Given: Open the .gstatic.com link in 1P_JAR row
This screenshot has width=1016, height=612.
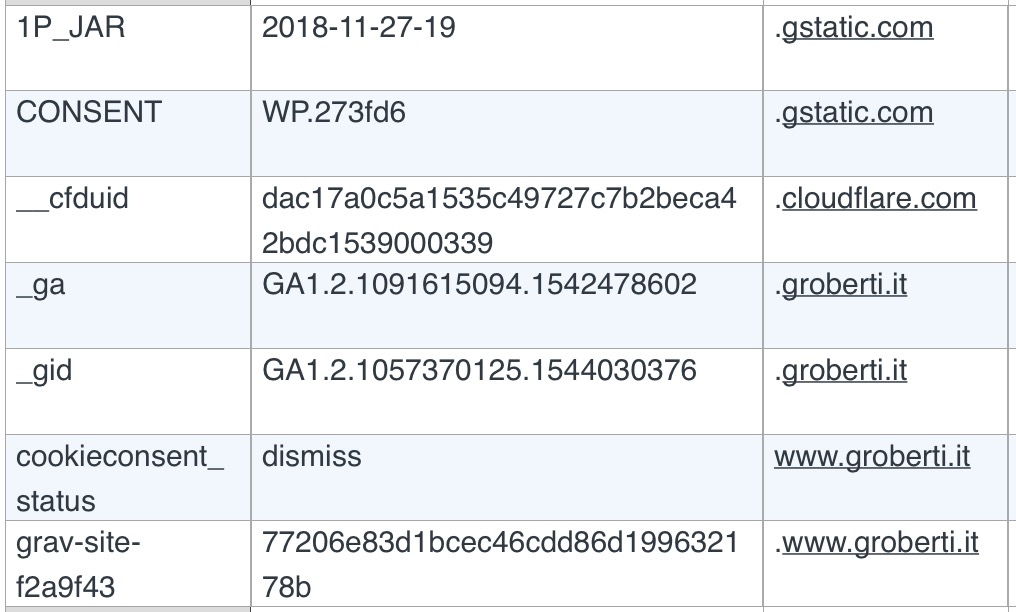Looking at the screenshot, I should (854, 28).
